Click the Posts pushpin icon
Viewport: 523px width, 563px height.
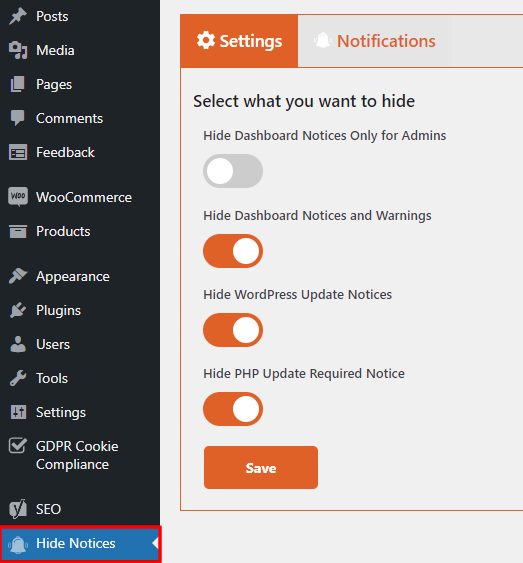click(x=18, y=17)
